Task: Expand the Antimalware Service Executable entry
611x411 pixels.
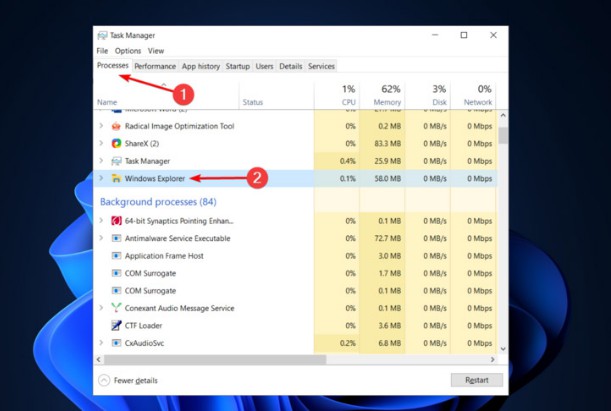Action: pos(101,239)
